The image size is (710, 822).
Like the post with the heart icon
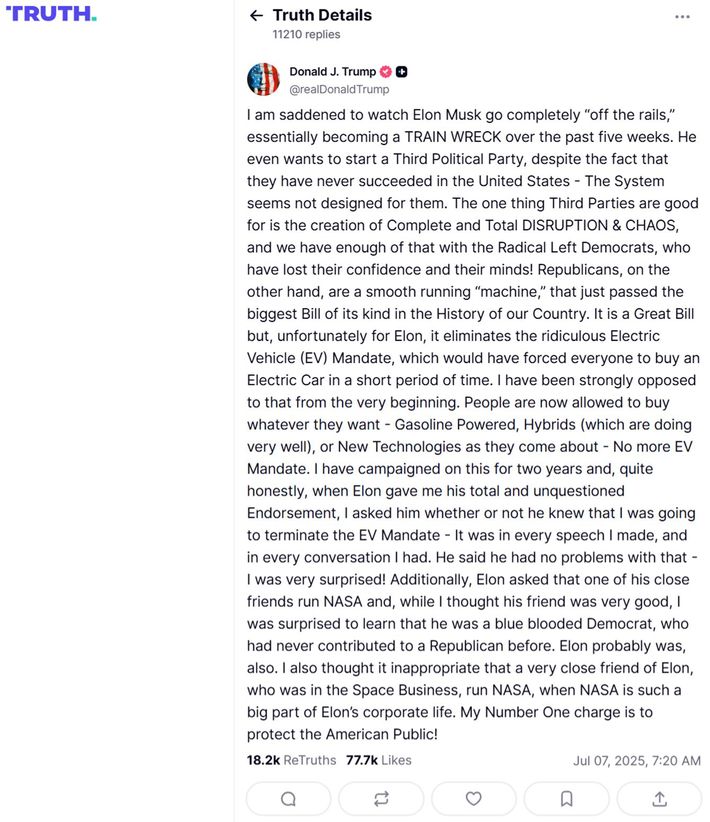[x=473, y=798]
